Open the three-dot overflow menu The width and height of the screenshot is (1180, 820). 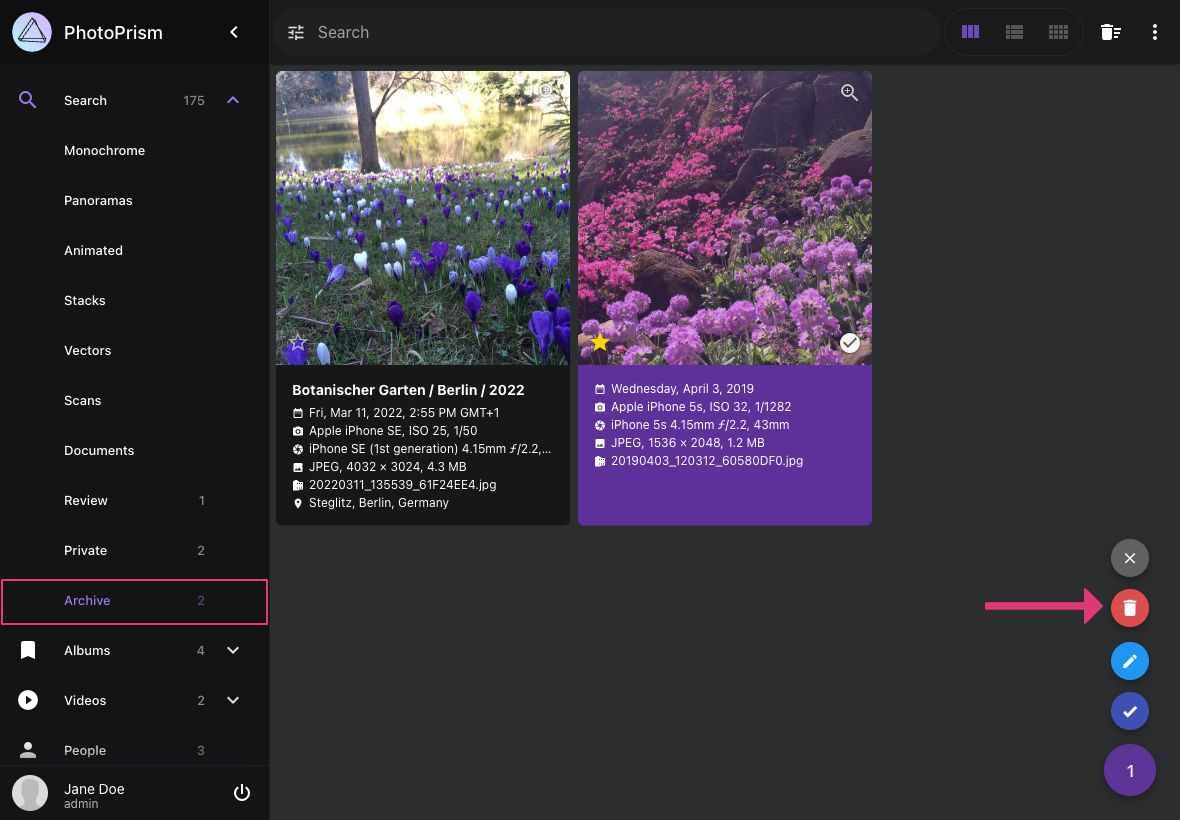[1155, 32]
